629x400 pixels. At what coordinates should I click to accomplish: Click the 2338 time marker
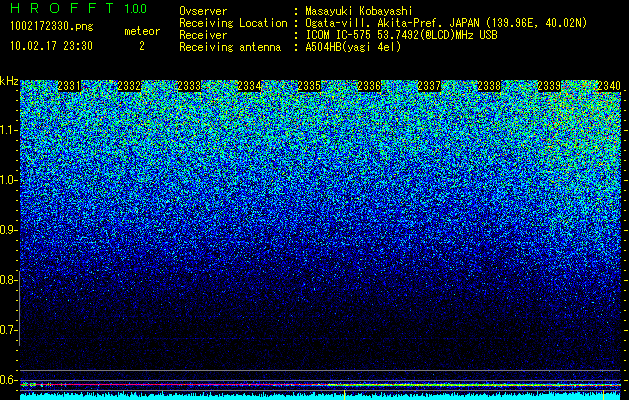point(489,86)
